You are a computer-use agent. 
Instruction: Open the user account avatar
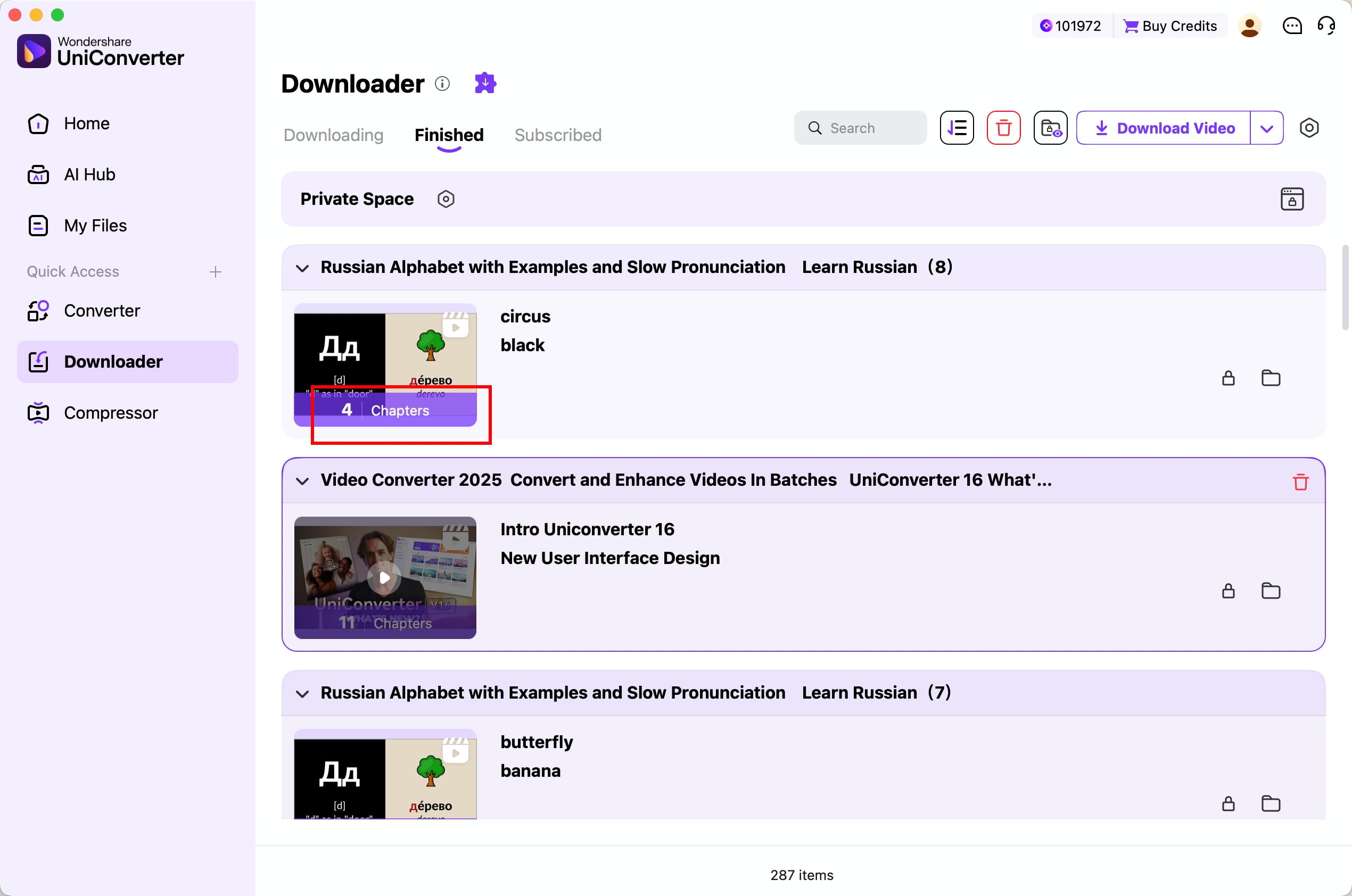click(1250, 26)
